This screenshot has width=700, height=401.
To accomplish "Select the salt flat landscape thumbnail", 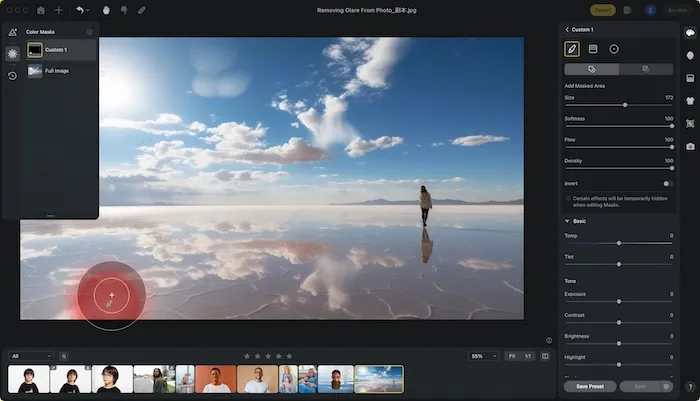I will coord(379,379).
